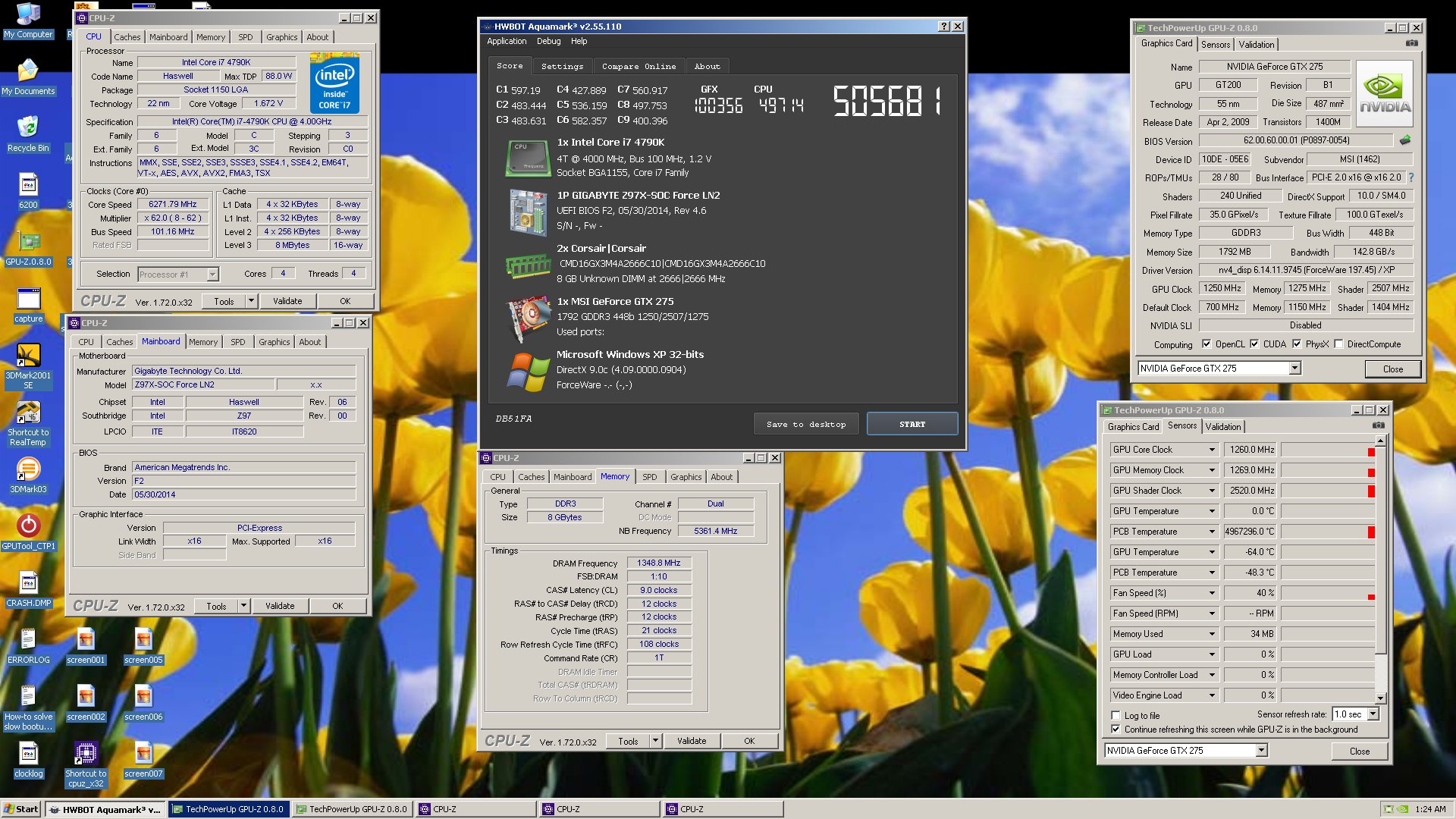Enable Log to file checkbox
The image size is (1456, 819).
coord(1116,715)
